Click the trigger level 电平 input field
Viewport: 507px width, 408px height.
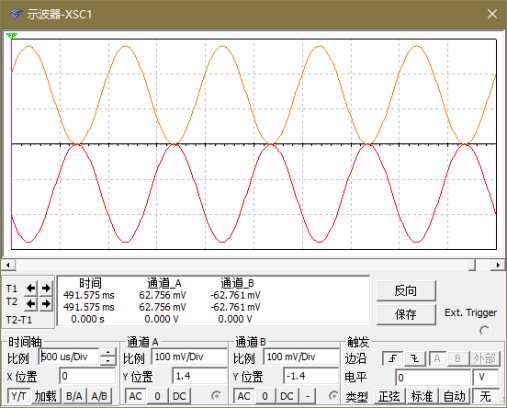pyautogui.click(x=433, y=377)
